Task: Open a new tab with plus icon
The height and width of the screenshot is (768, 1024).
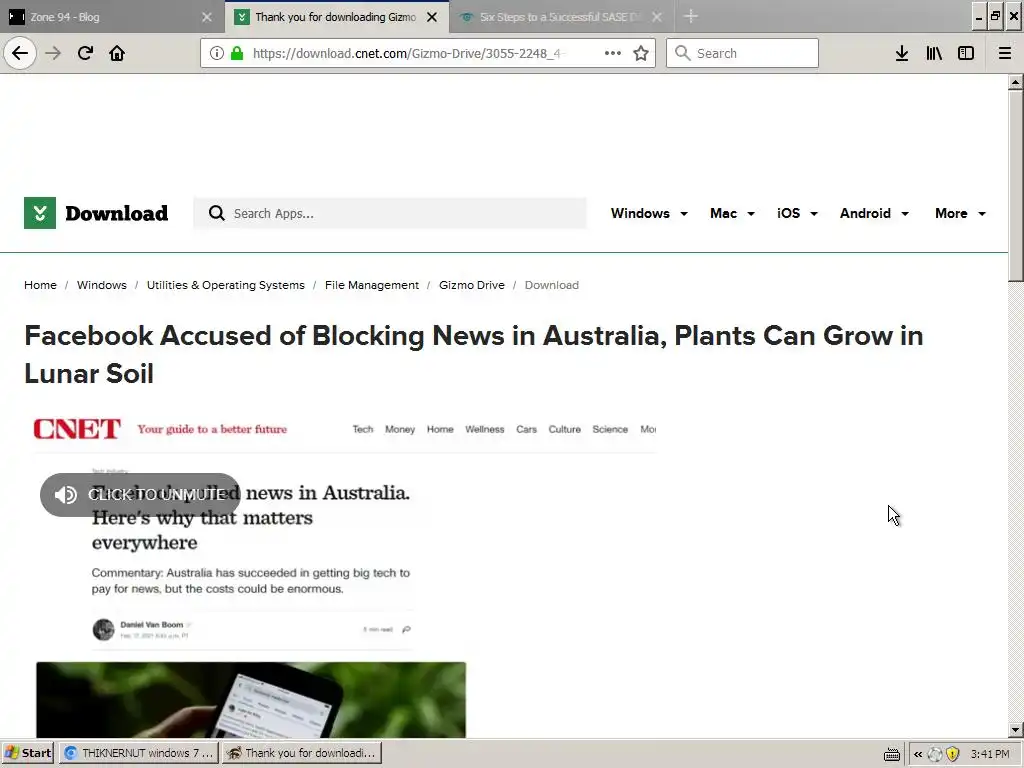Action: point(691,16)
